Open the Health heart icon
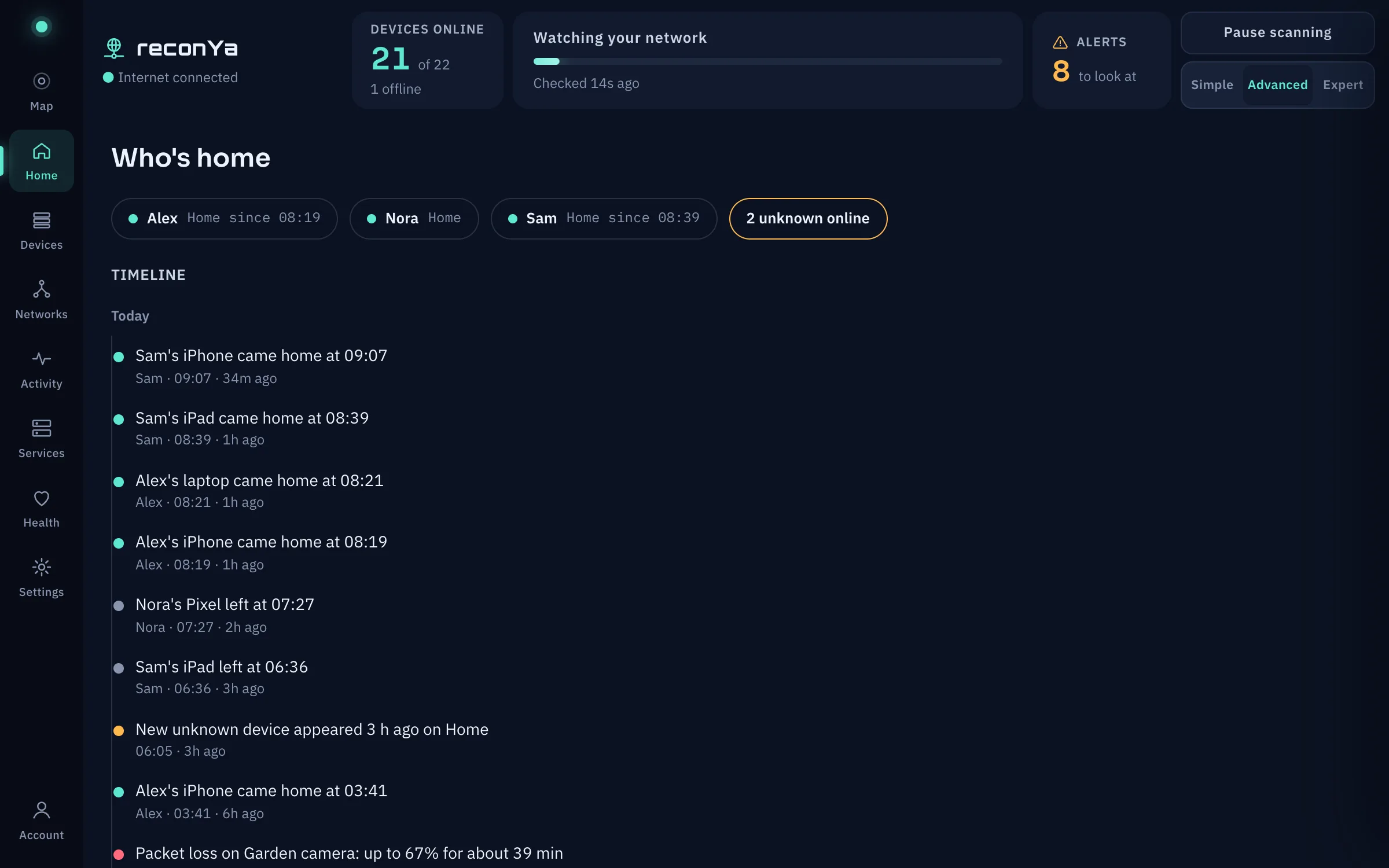Viewport: 1389px width, 868px height. (41, 498)
